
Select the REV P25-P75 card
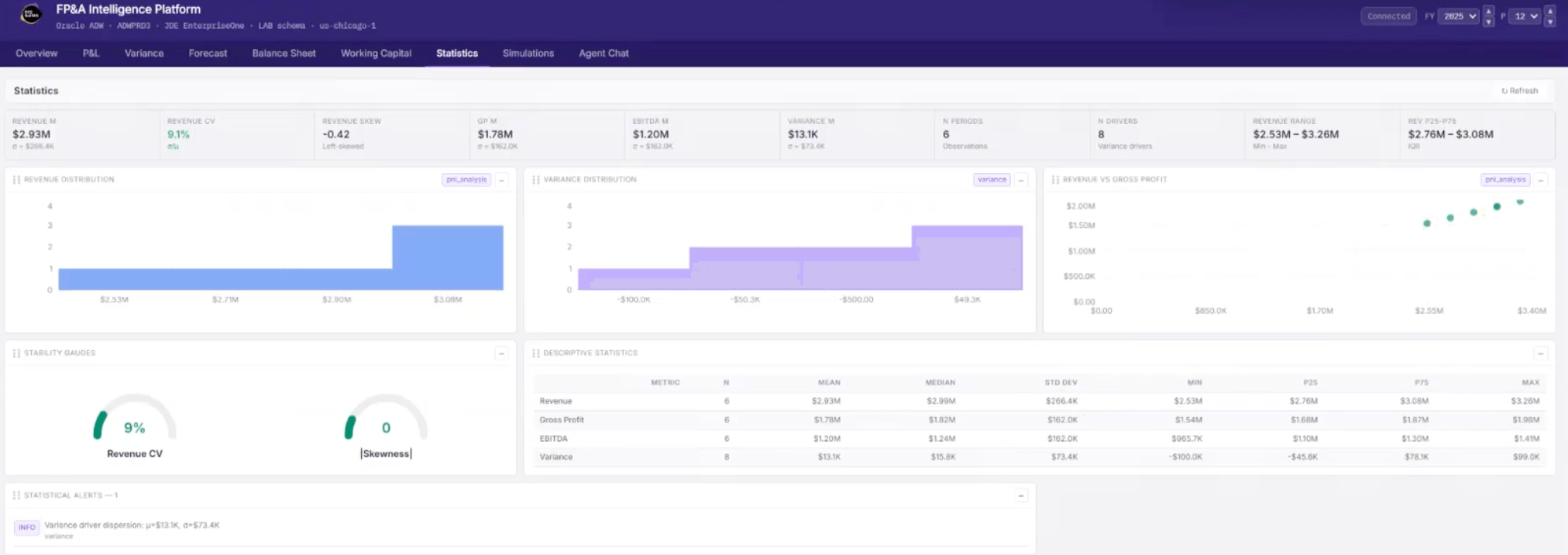click(1477, 135)
